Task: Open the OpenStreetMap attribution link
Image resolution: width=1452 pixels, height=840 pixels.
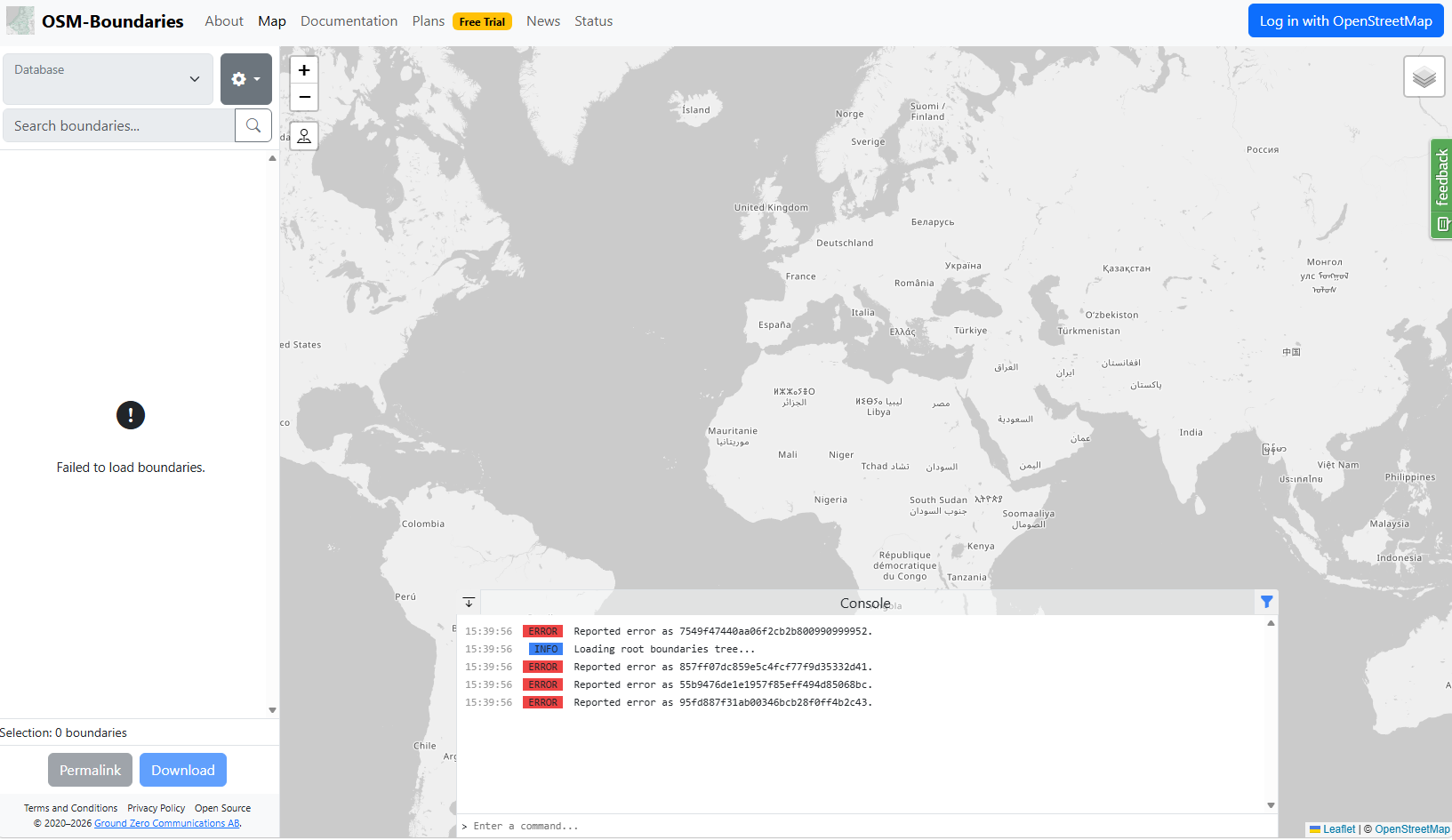Action: [x=1412, y=829]
